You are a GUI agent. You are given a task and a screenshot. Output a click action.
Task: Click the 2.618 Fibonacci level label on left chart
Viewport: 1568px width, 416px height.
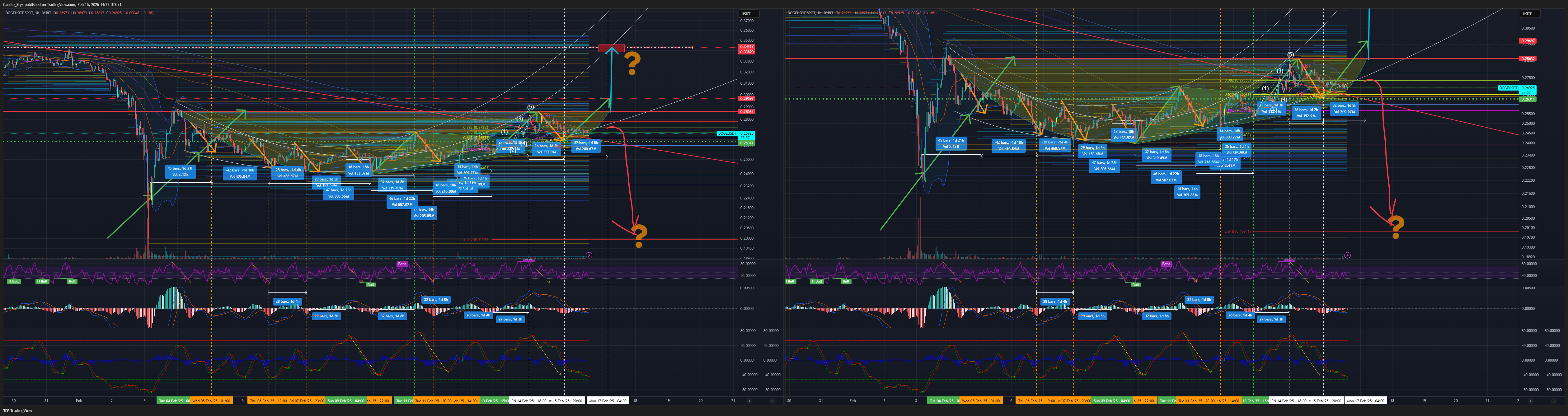pos(476,239)
